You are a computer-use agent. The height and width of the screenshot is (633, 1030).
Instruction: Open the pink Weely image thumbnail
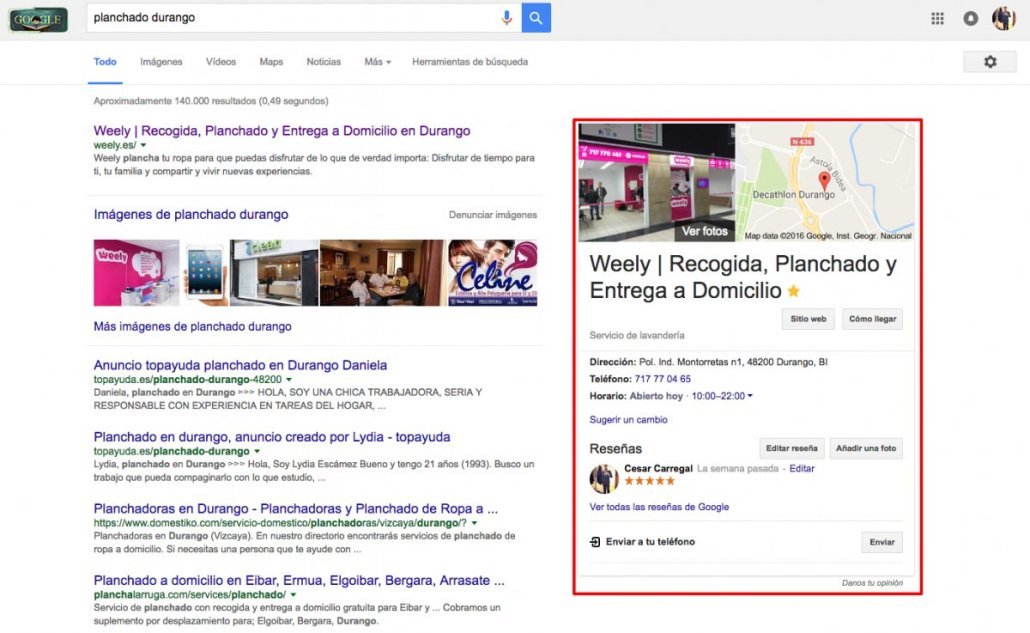[136, 273]
